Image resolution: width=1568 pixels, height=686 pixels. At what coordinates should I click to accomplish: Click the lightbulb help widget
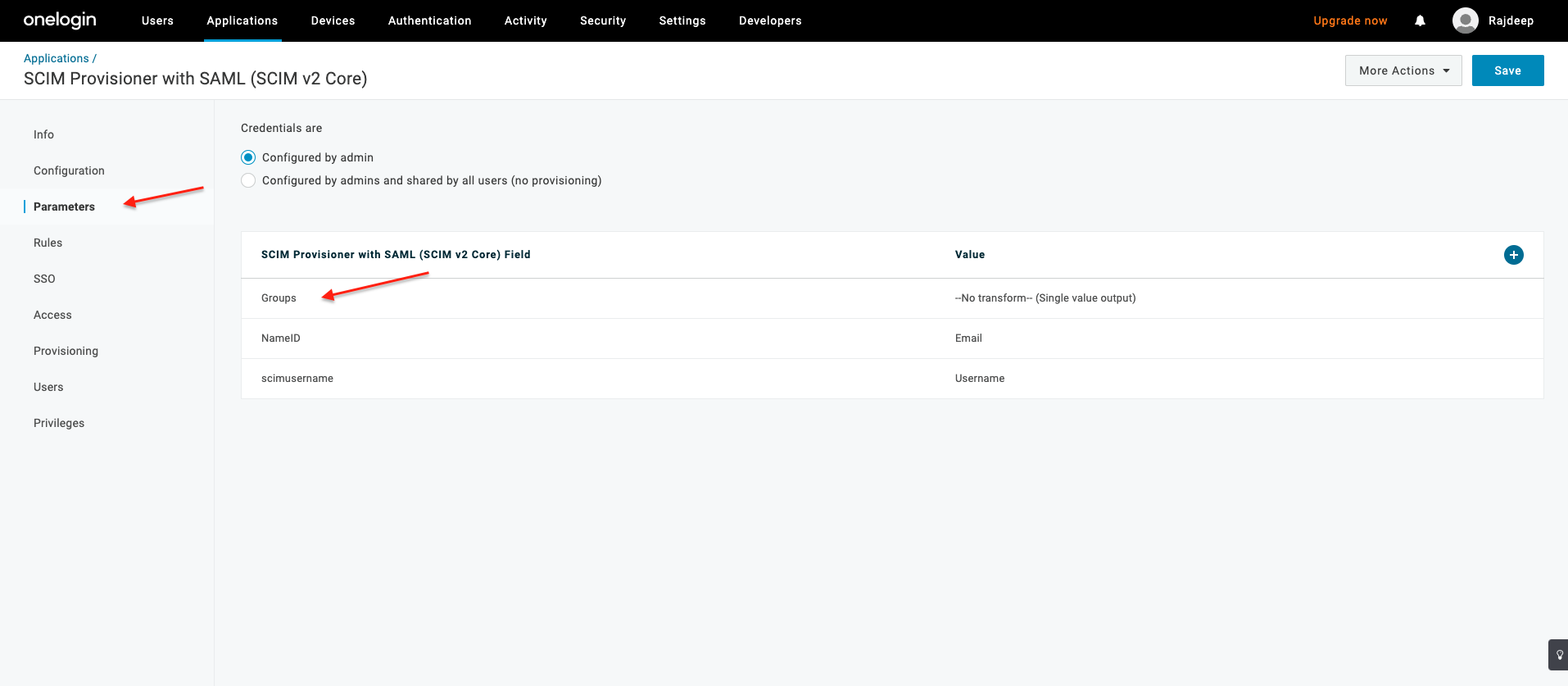pos(1559,655)
